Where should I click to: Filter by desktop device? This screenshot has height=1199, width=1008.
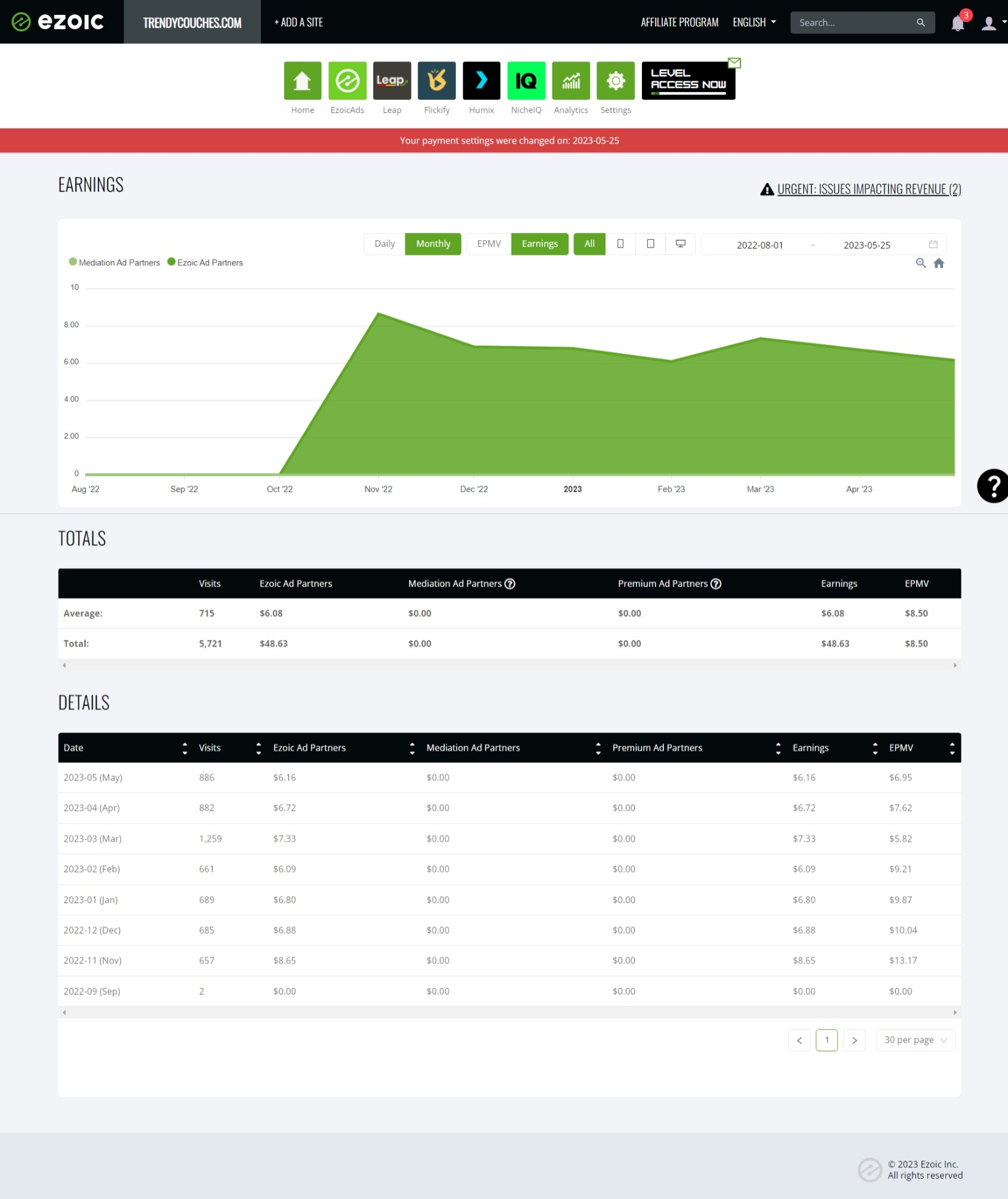coord(681,244)
